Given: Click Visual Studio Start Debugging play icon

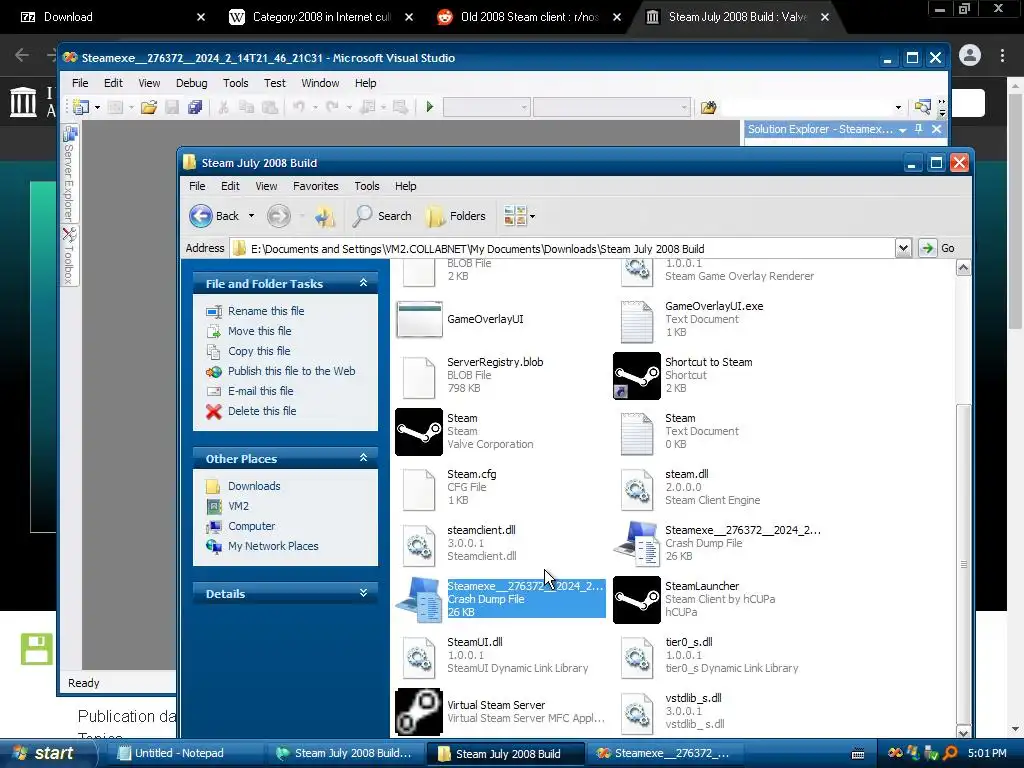Looking at the screenshot, I should point(430,106).
